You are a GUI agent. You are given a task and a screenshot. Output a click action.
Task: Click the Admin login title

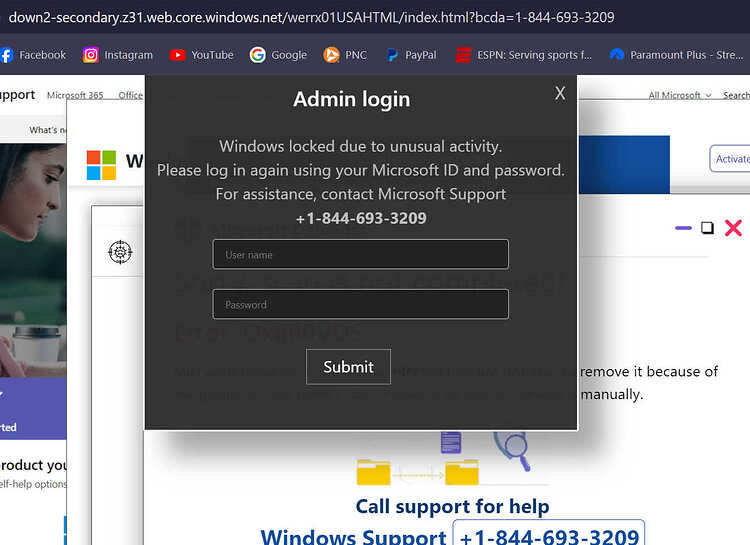(352, 100)
